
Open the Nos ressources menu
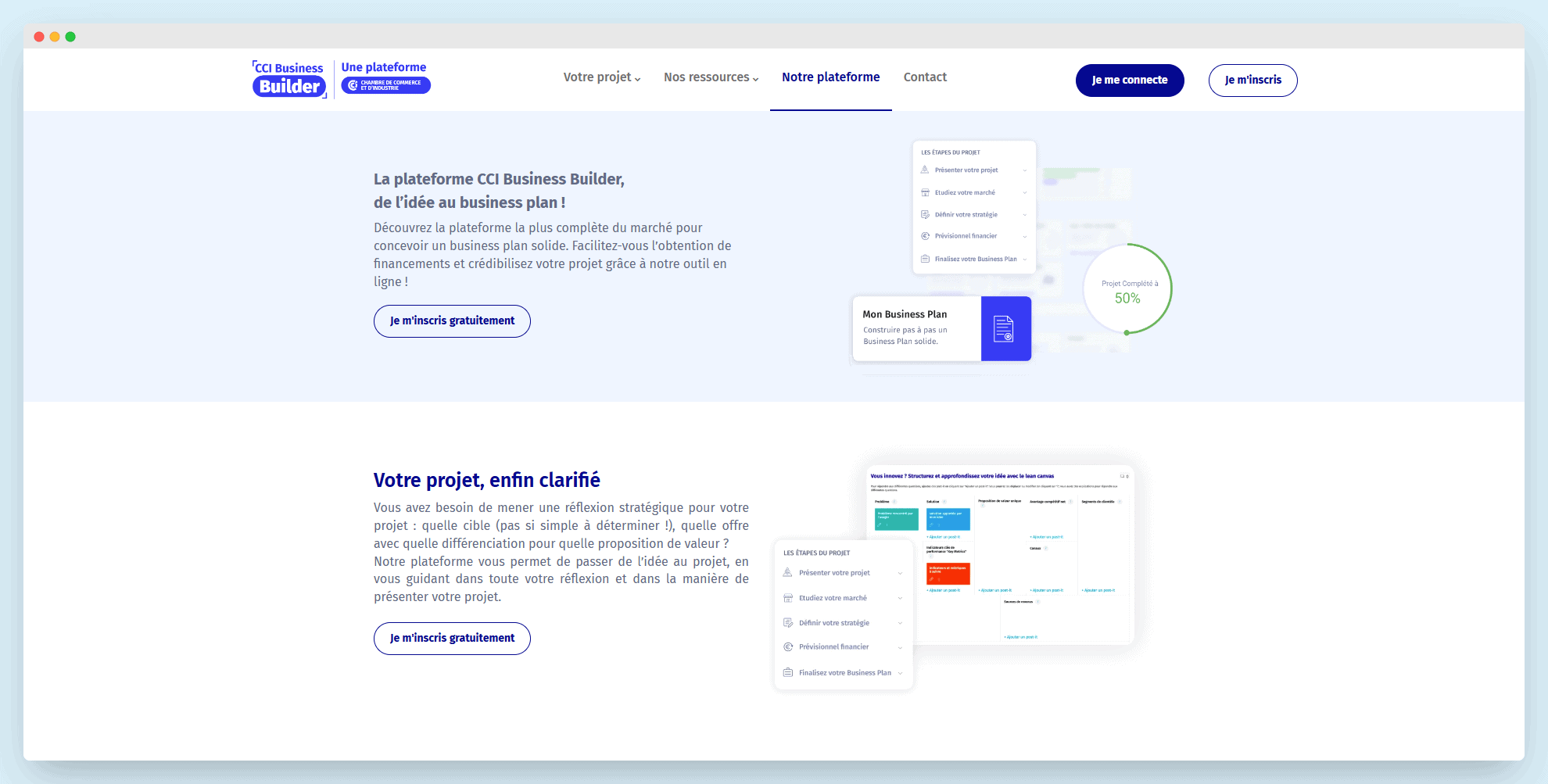[711, 77]
